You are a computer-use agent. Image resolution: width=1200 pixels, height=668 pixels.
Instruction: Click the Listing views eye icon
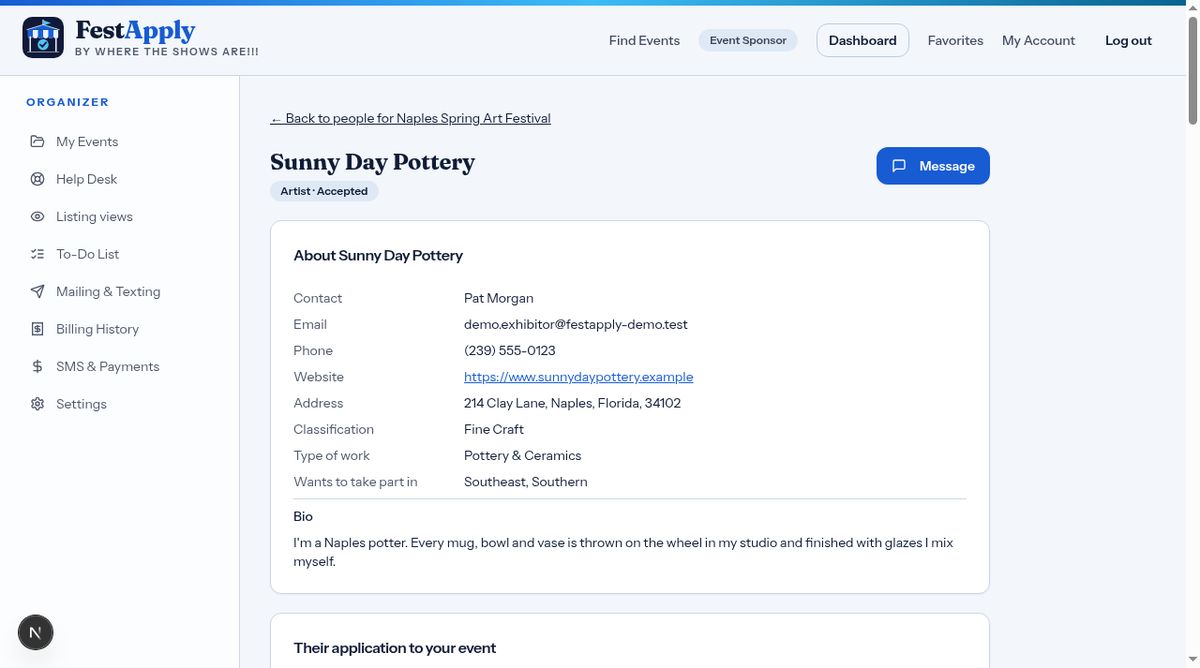tap(37, 216)
